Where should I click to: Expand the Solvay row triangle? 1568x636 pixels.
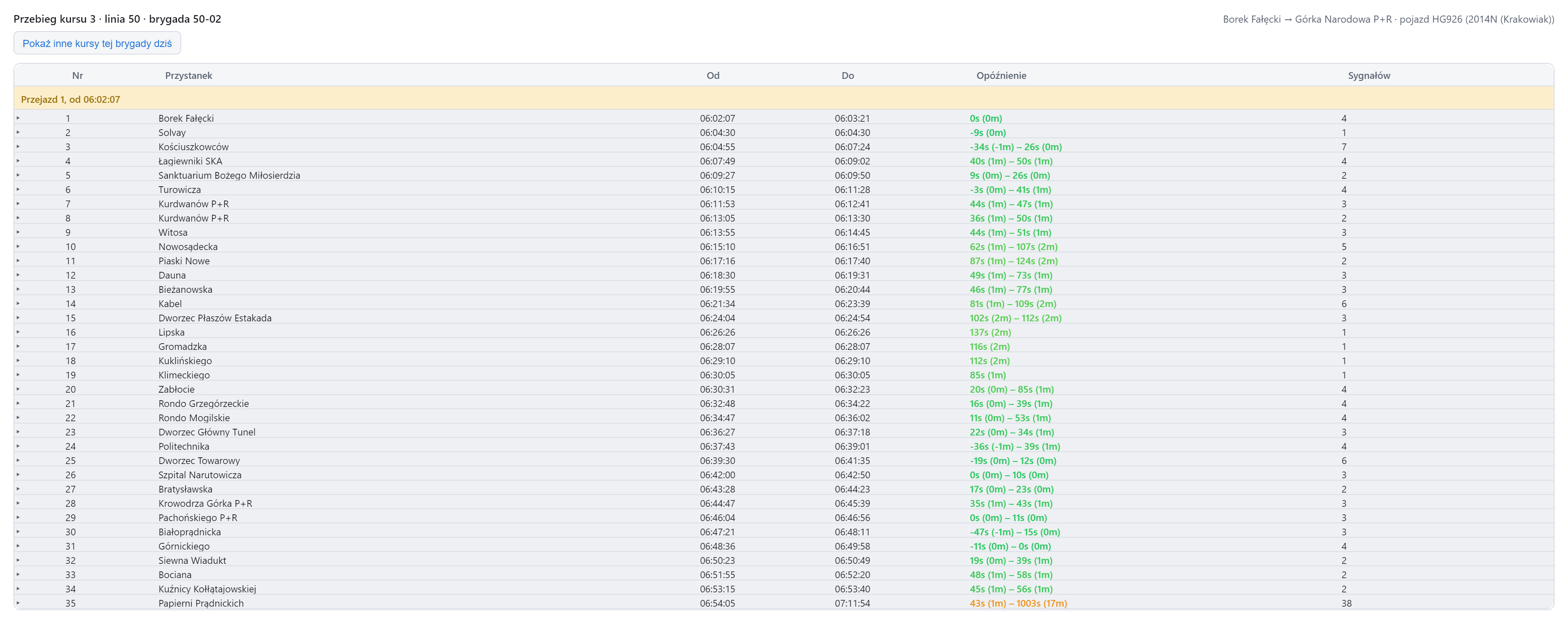point(18,132)
